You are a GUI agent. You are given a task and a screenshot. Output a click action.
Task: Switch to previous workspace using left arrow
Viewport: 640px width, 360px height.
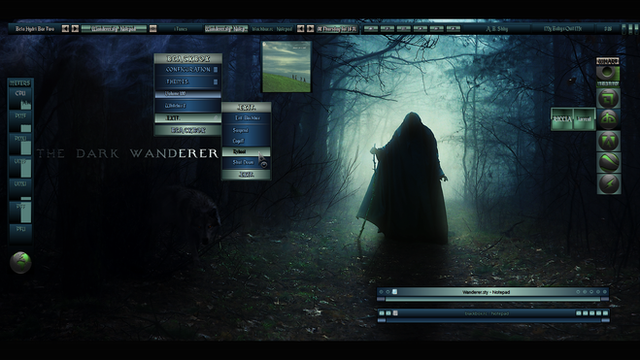tap(65, 29)
